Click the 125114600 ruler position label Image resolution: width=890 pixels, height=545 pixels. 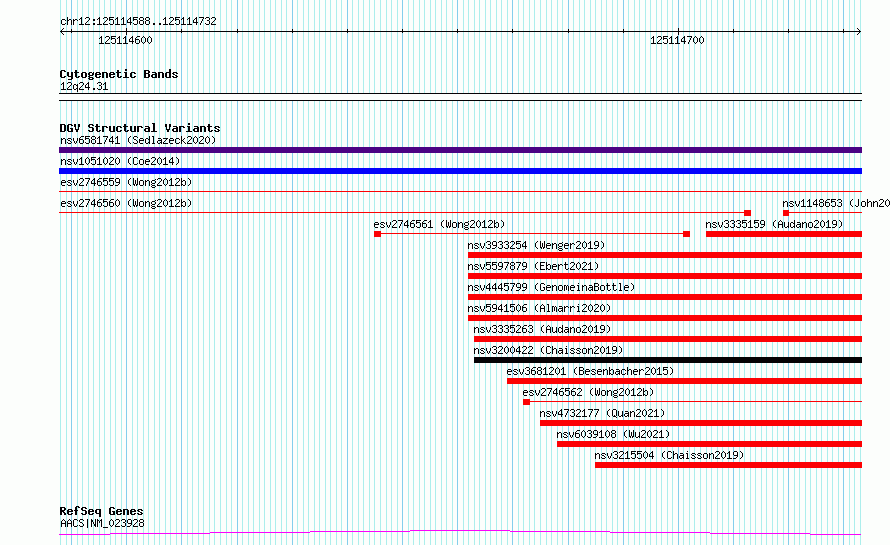tap(125, 40)
